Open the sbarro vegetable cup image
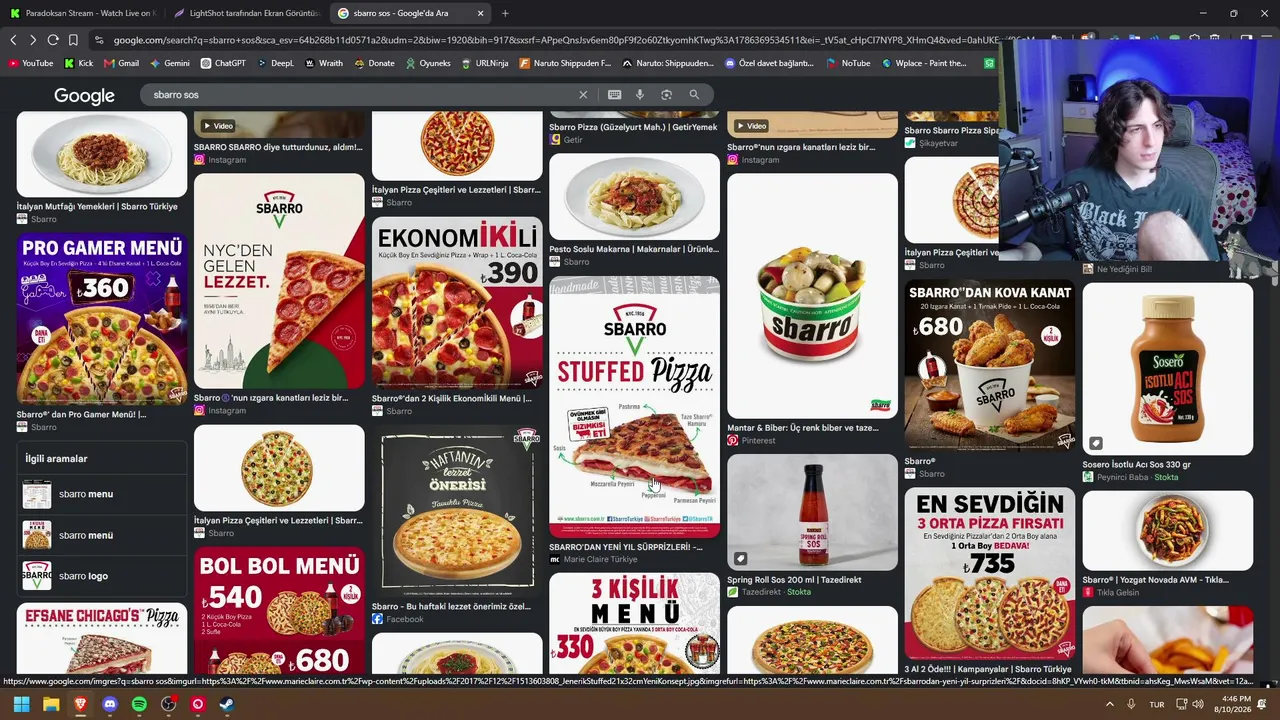This screenshot has height=720, width=1280. click(812, 296)
